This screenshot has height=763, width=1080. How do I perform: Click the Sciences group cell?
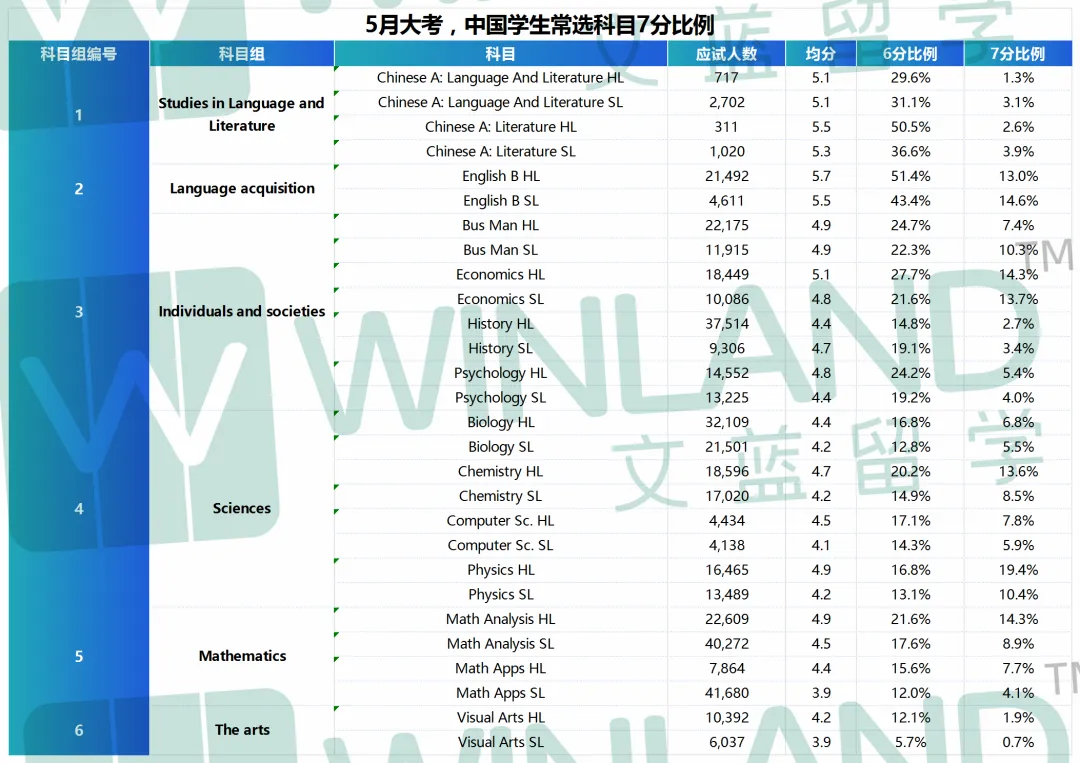tap(242, 508)
